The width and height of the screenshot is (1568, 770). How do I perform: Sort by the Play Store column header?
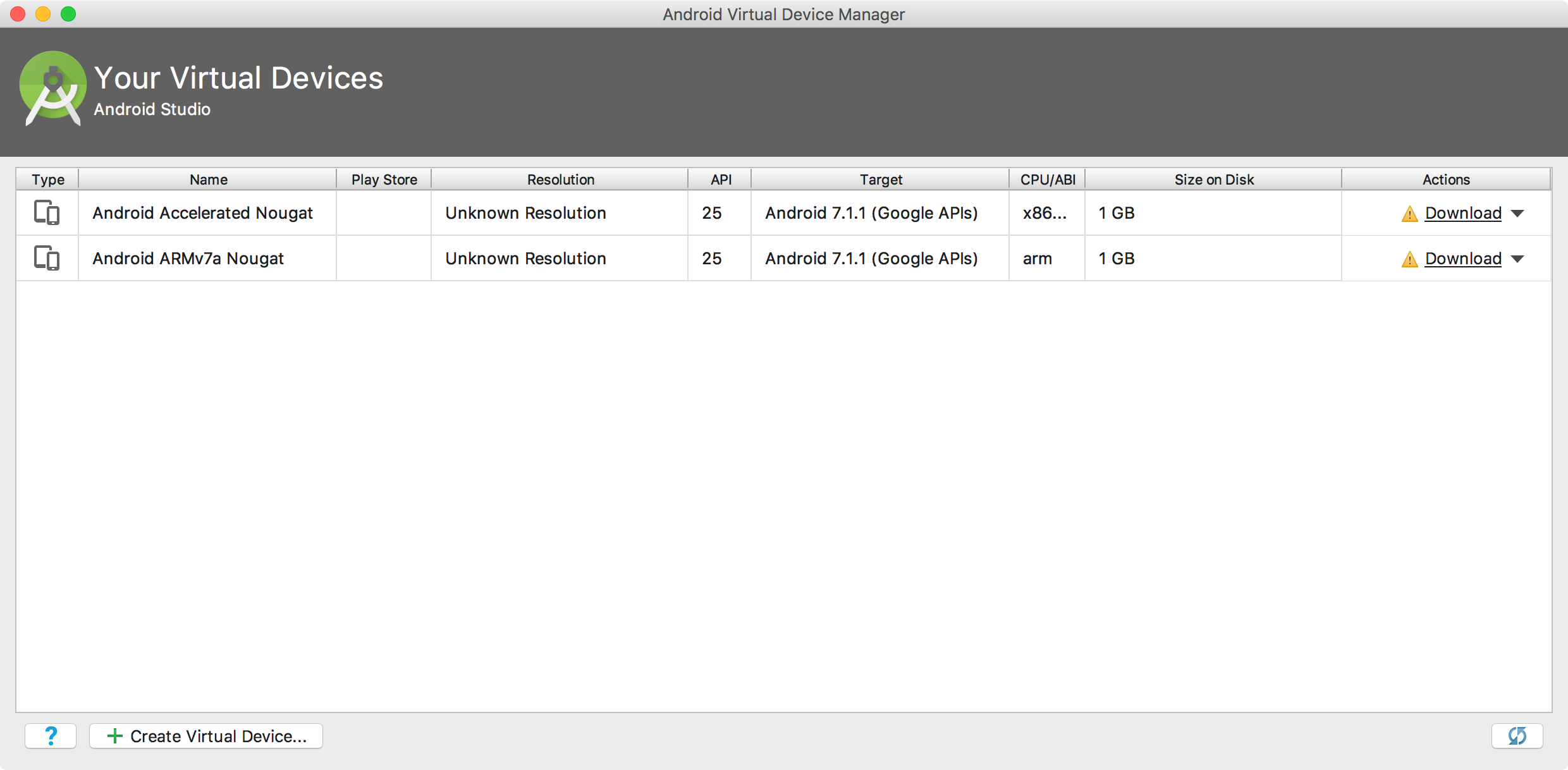pyautogui.click(x=384, y=180)
